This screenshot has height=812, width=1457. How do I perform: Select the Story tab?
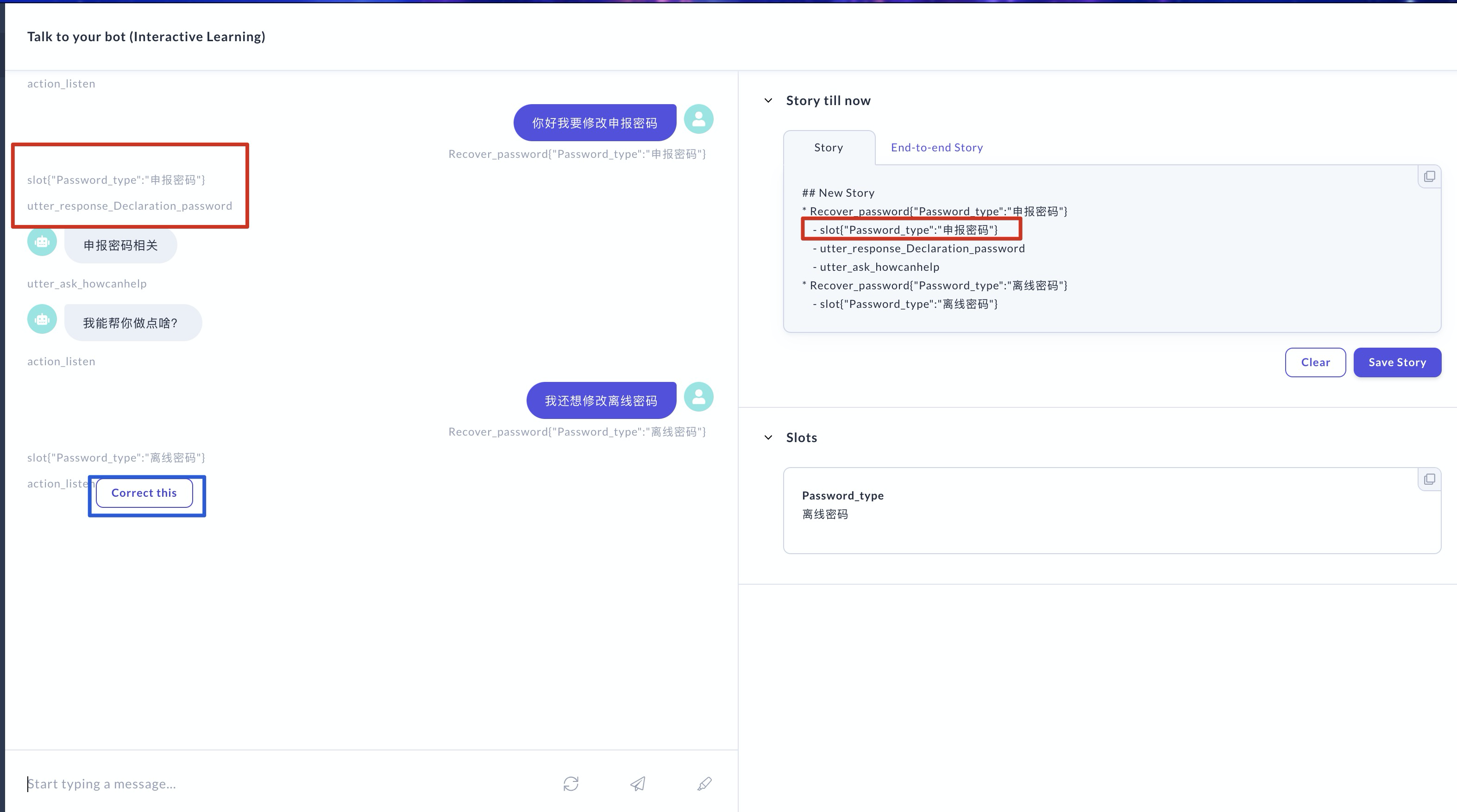pos(828,147)
